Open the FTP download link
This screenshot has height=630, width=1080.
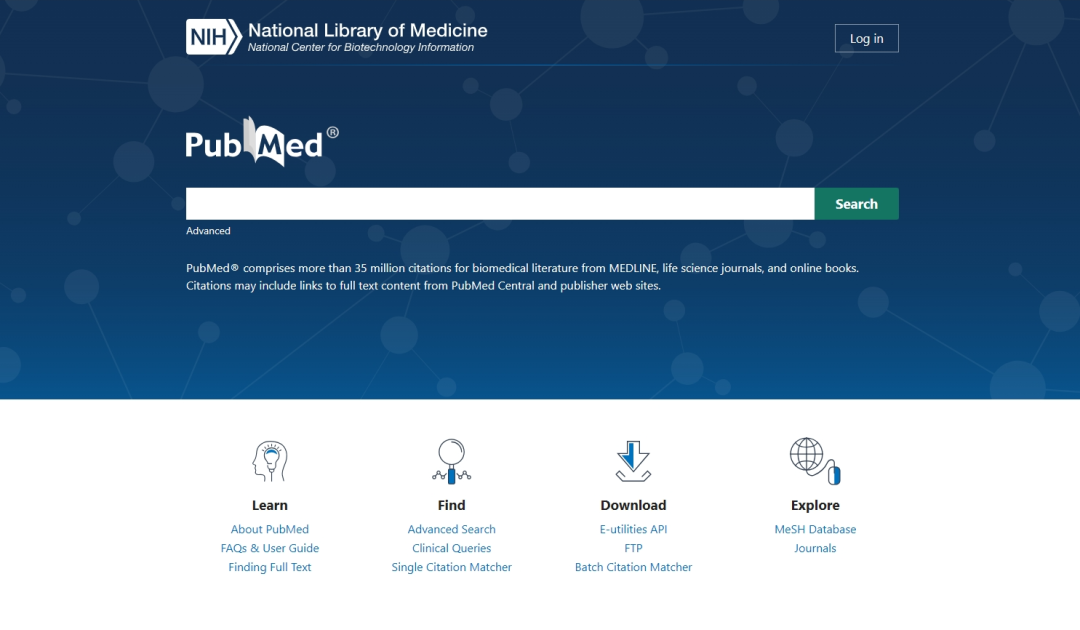click(633, 548)
